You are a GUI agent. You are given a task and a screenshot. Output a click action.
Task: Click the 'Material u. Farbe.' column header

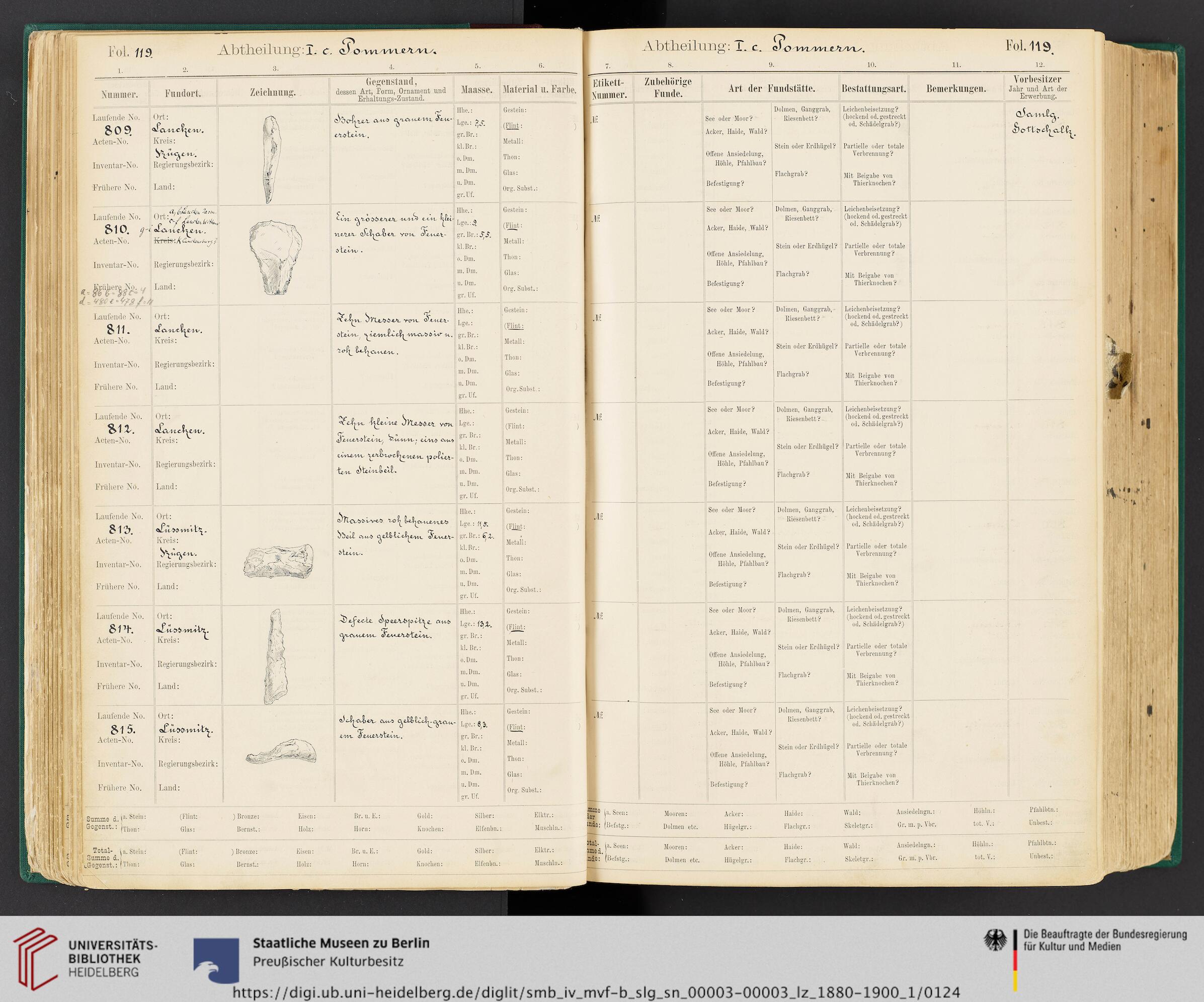(x=539, y=90)
